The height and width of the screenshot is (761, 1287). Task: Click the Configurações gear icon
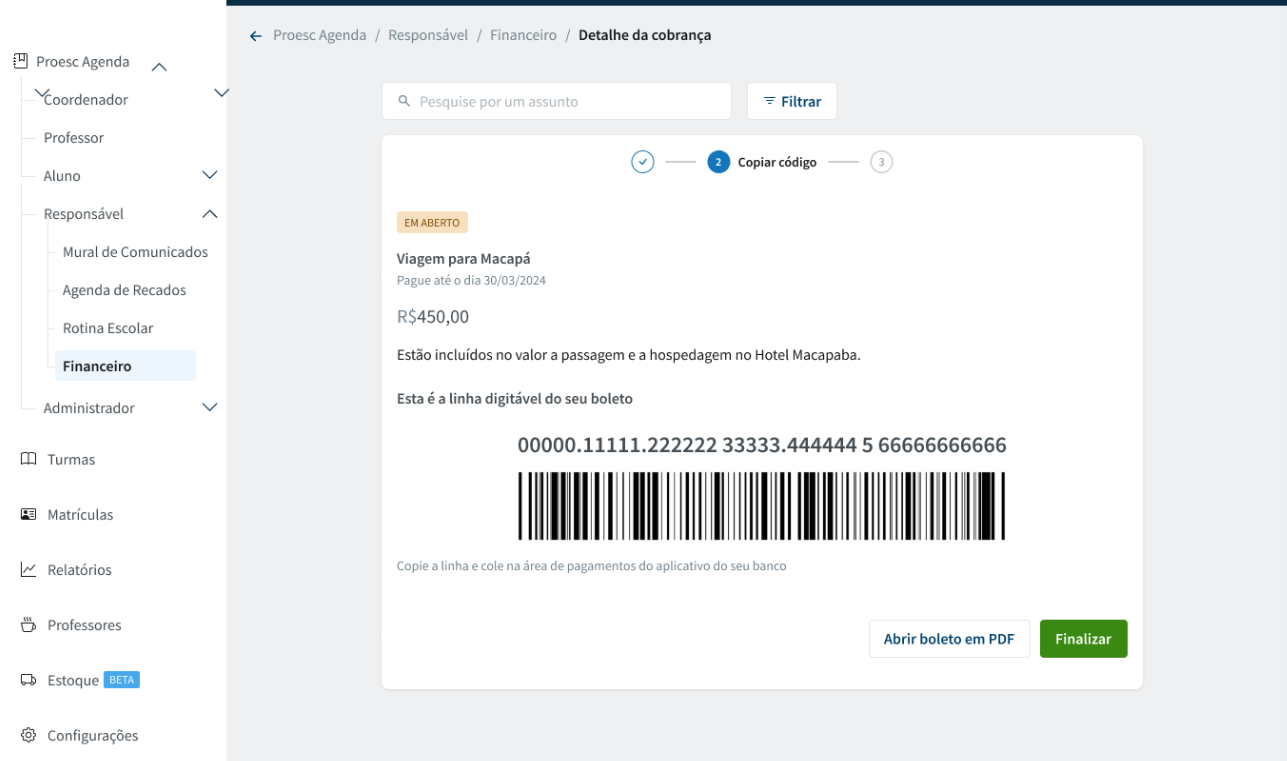pyautogui.click(x=28, y=735)
